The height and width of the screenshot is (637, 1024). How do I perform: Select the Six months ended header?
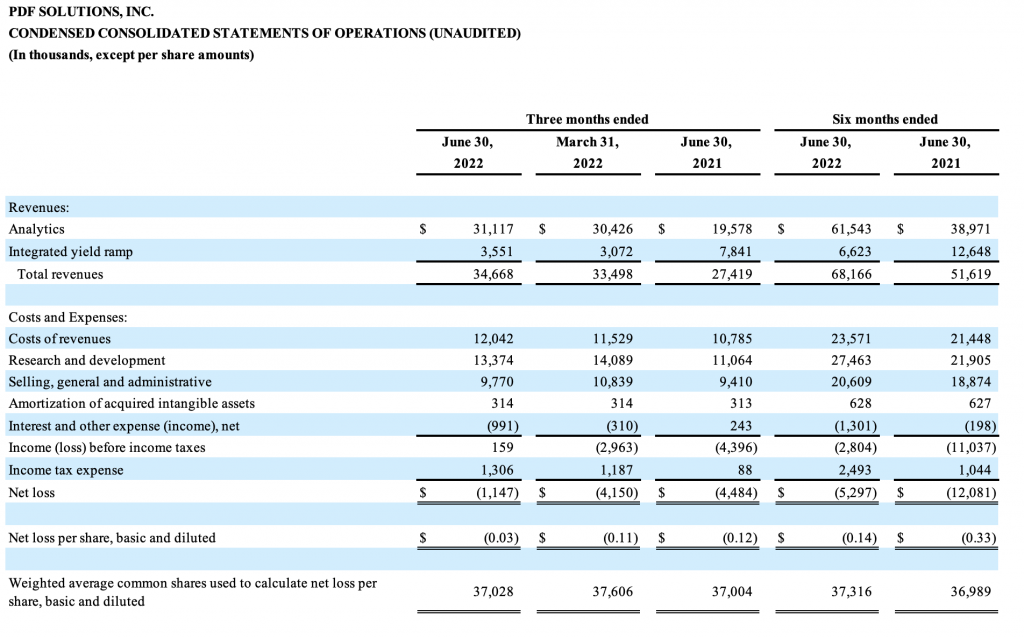[885, 120]
